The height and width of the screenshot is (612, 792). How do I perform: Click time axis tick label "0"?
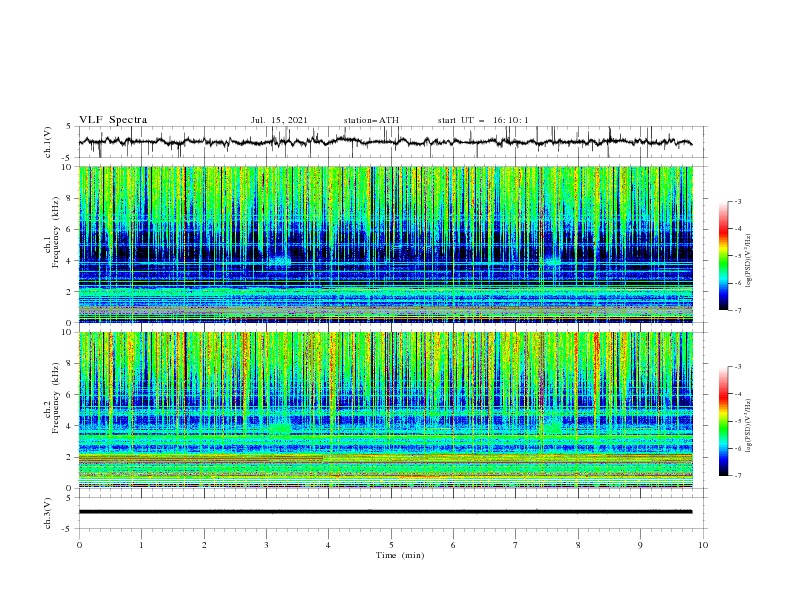(x=79, y=545)
